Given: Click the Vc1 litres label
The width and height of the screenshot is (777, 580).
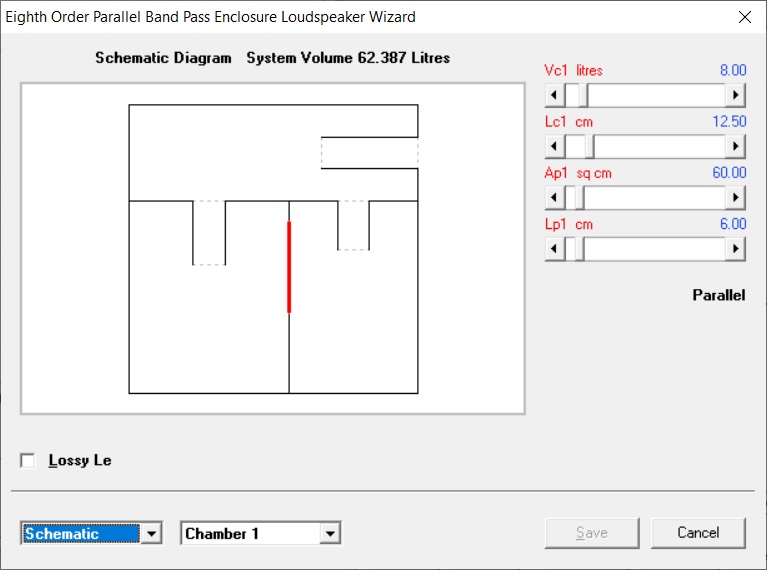Looking at the screenshot, I should 573,70.
